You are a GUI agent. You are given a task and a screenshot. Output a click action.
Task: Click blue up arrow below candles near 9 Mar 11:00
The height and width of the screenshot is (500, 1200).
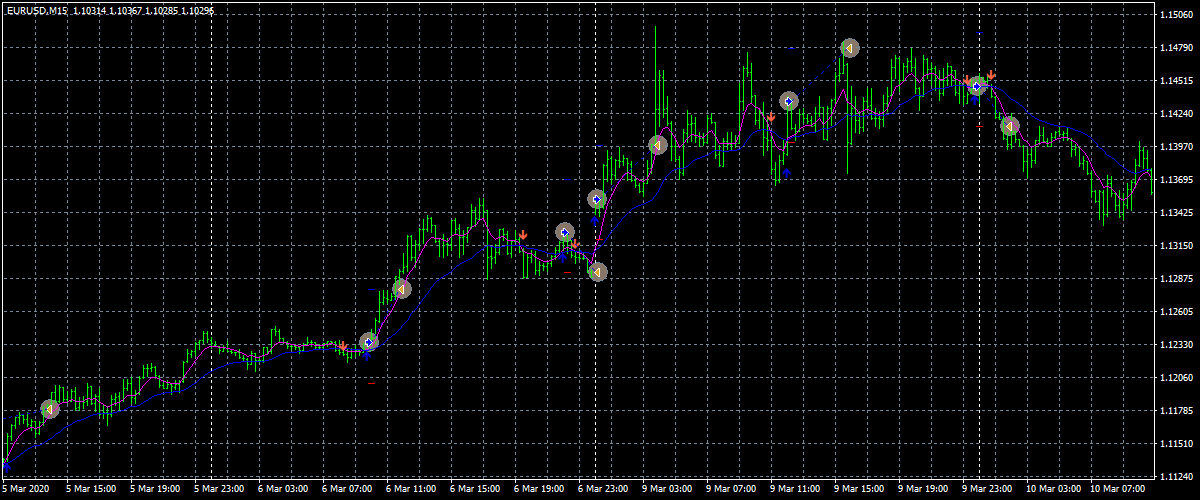point(787,172)
